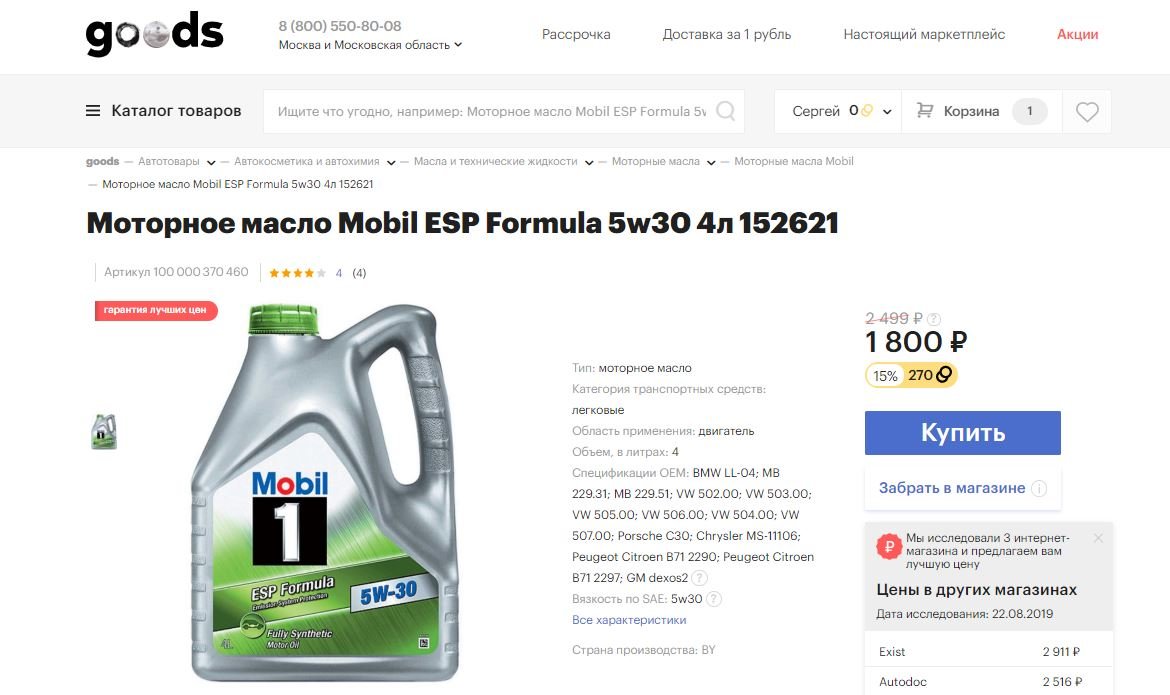This screenshot has width=1170, height=695.
Task: Open the Акции menu item
Action: coord(1077,34)
